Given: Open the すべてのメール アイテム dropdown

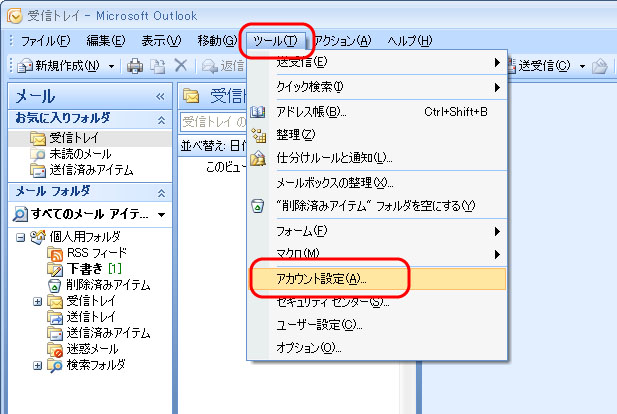Looking at the screenshot, I should [162, 215].
